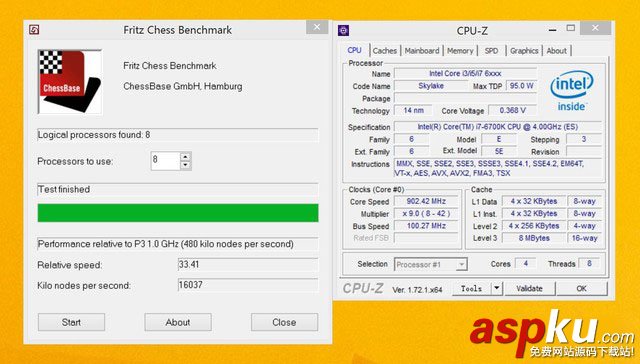The image size is (640, 364).
Task: Switch to the Graphics tab
Action: (x=524, y=51)
